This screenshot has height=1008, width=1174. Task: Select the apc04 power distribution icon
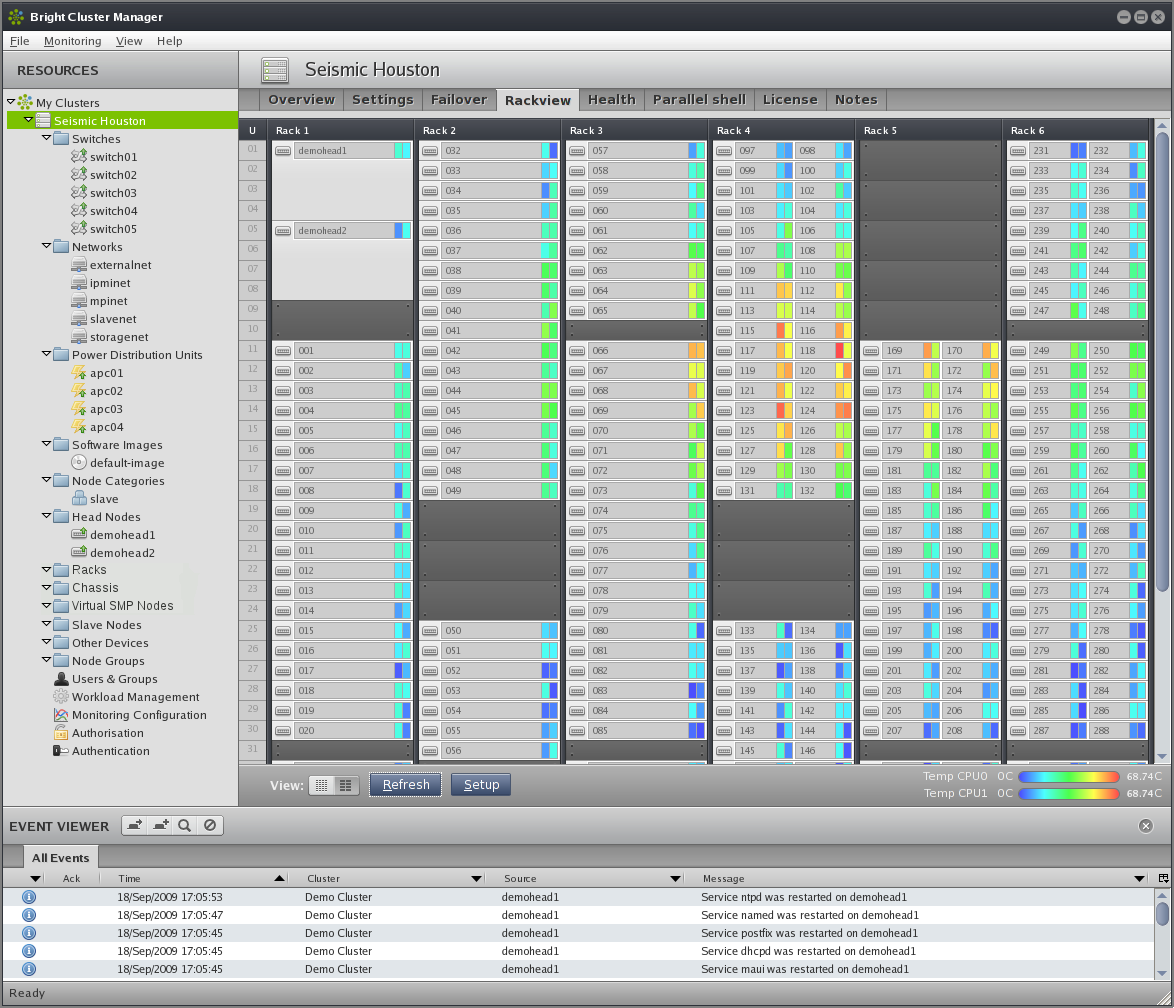(x=79, y=426)
